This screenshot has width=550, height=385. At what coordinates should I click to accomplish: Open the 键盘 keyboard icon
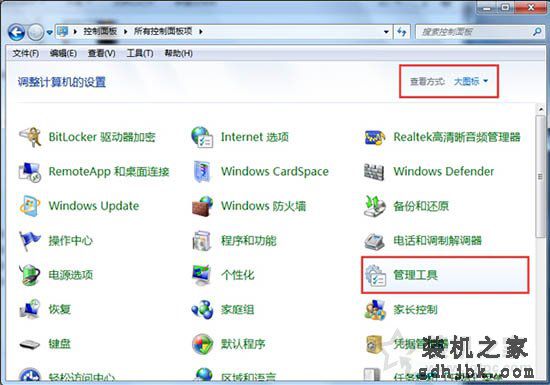tap(30, 344)
